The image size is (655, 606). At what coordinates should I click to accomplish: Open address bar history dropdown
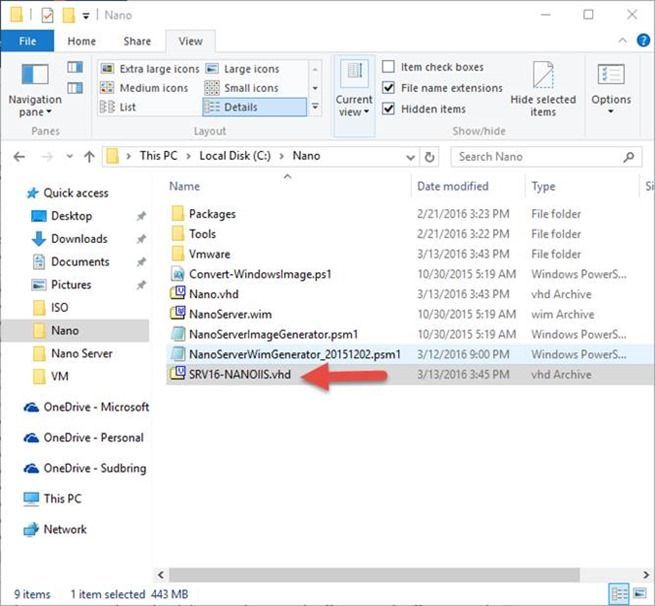tap(410, 157)
